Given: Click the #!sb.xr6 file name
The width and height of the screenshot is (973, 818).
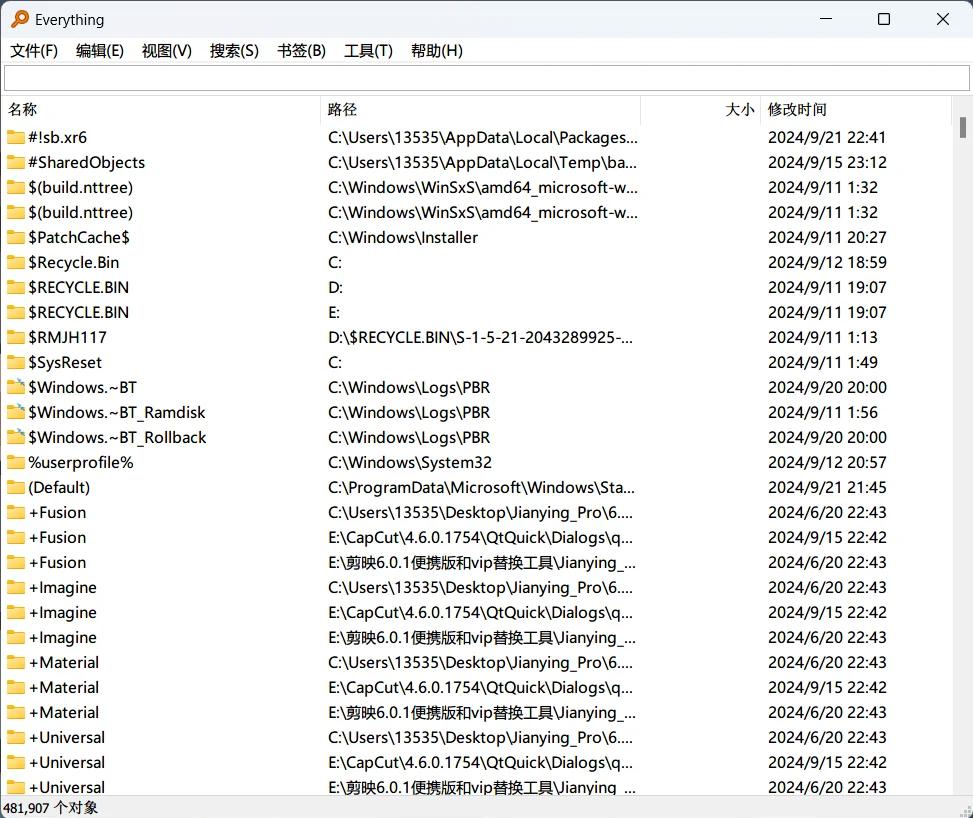Looking at the screenshot, I should click(58, 137).
